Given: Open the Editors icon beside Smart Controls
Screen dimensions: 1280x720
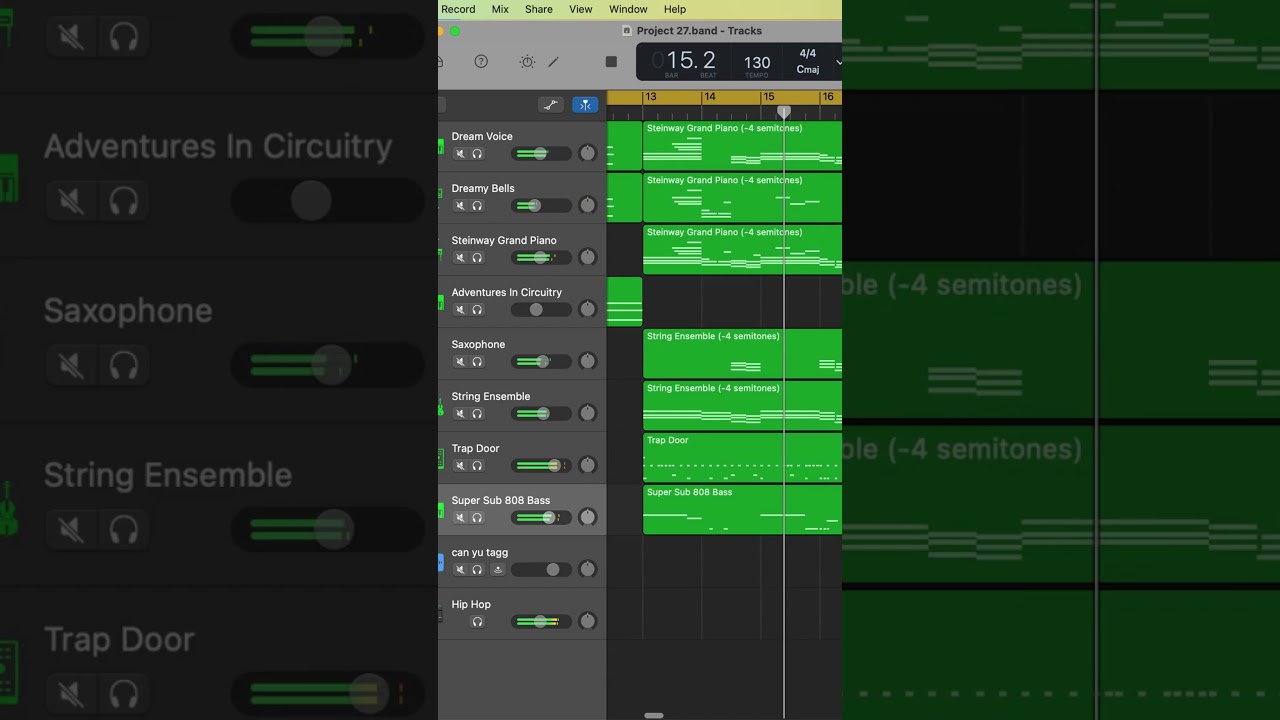Looking at the screenshot, I should coord(553,61).
